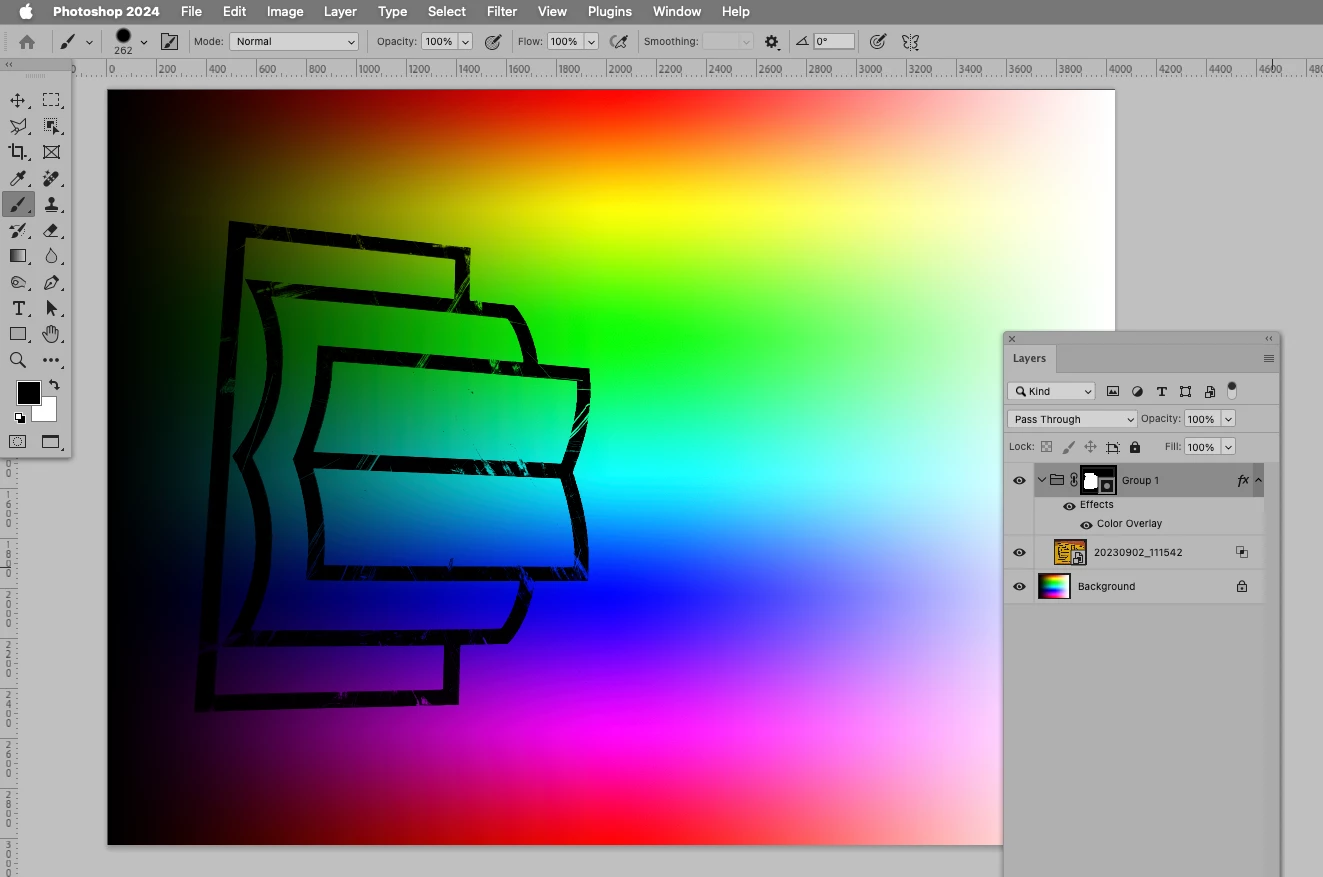Reset to default foreground and background colors
Screen dimensions: 1323x877
pos(20,418)
